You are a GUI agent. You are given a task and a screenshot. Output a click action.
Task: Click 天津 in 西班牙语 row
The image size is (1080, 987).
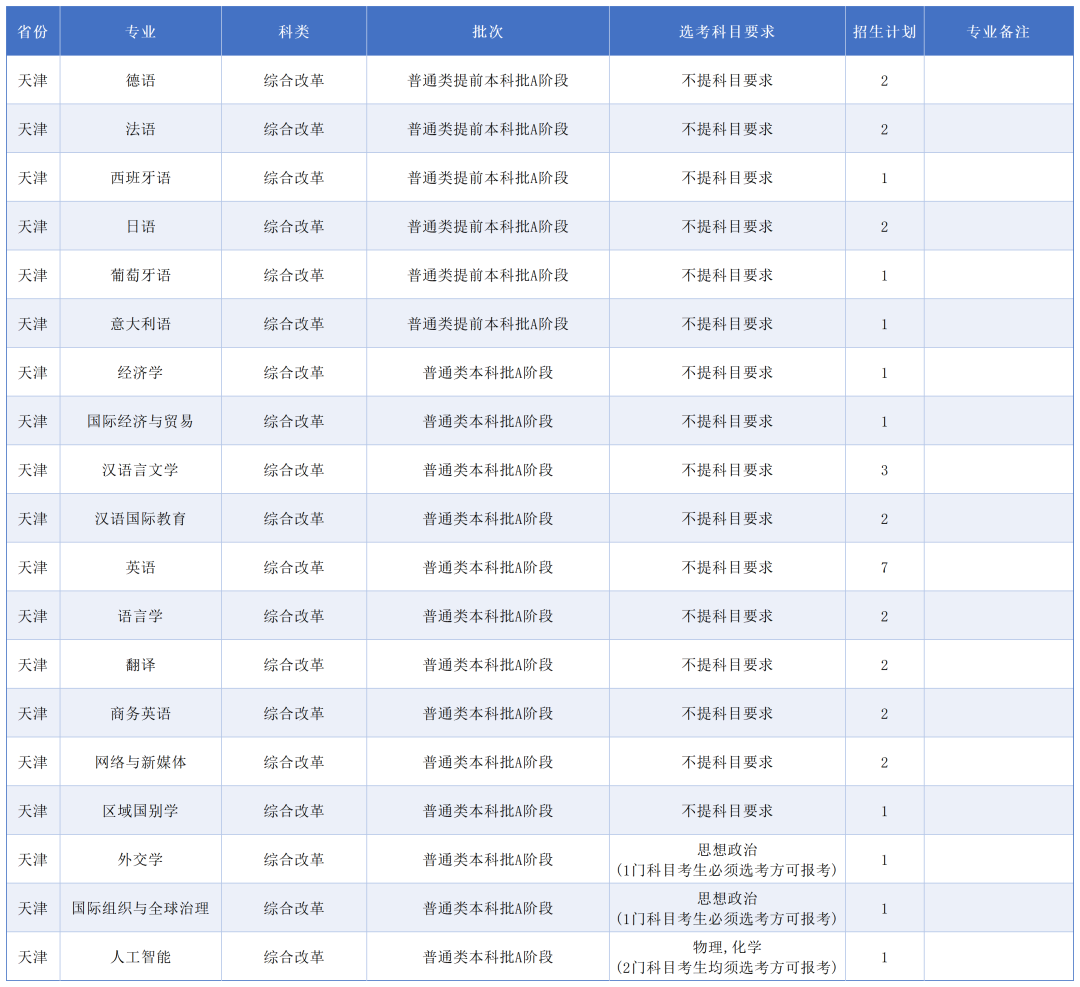pos(33,178)
